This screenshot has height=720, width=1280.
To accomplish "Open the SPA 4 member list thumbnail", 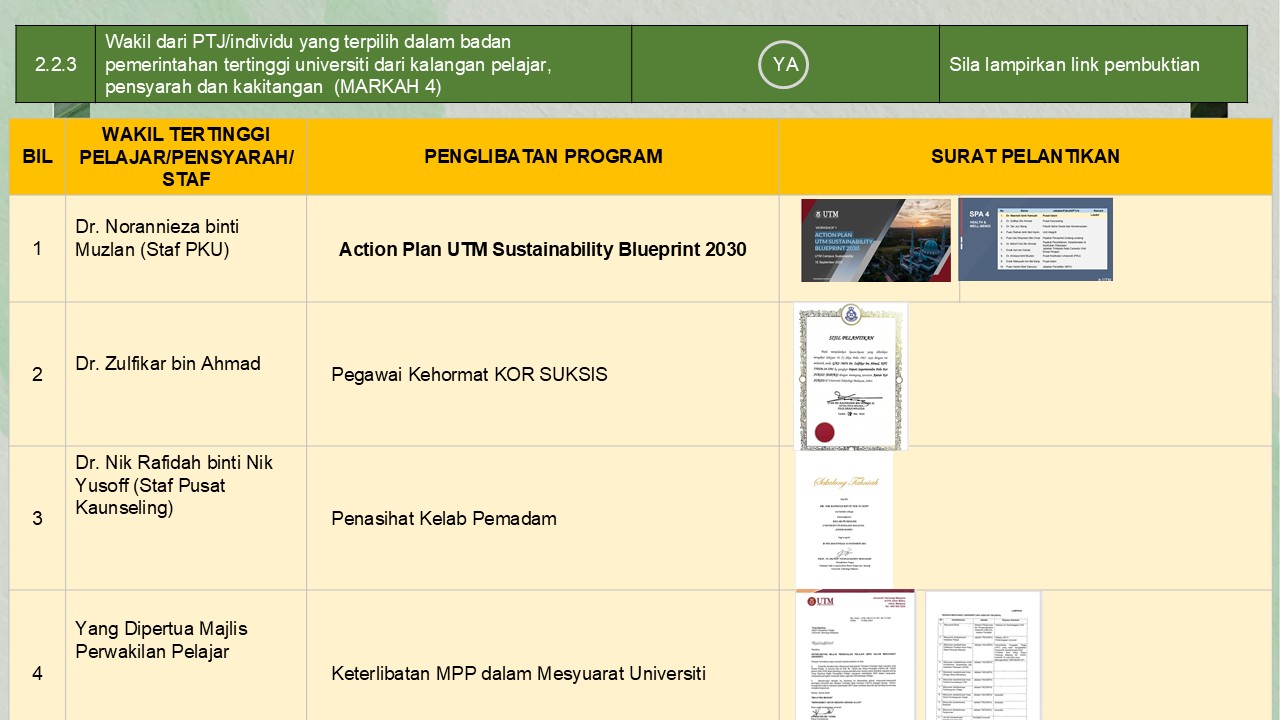I will (x=1035, y=240).
